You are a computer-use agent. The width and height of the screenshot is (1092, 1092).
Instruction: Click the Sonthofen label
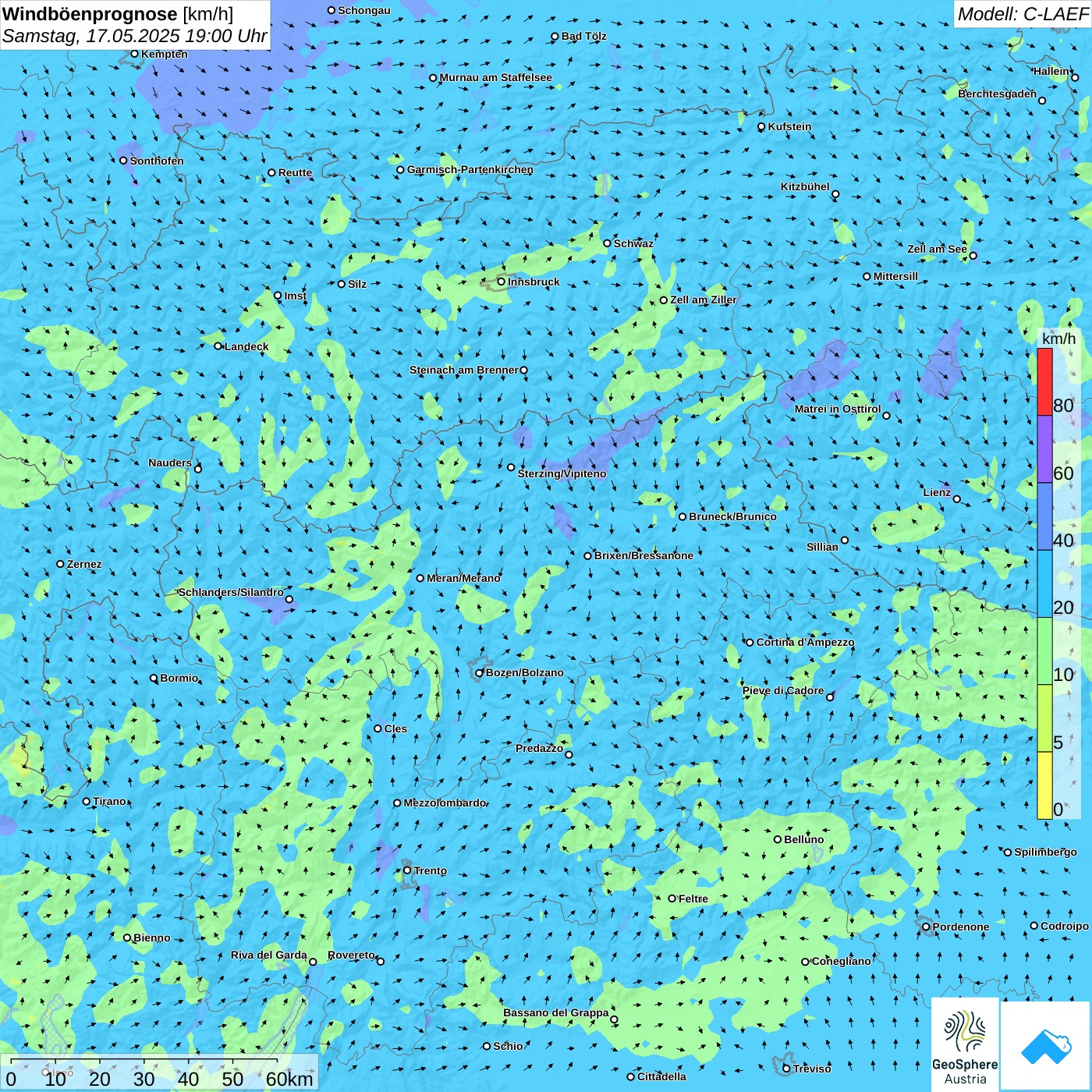point(157,161)
